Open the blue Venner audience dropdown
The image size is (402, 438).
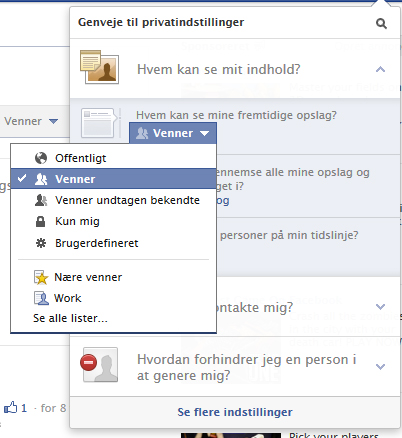(173, 133)
